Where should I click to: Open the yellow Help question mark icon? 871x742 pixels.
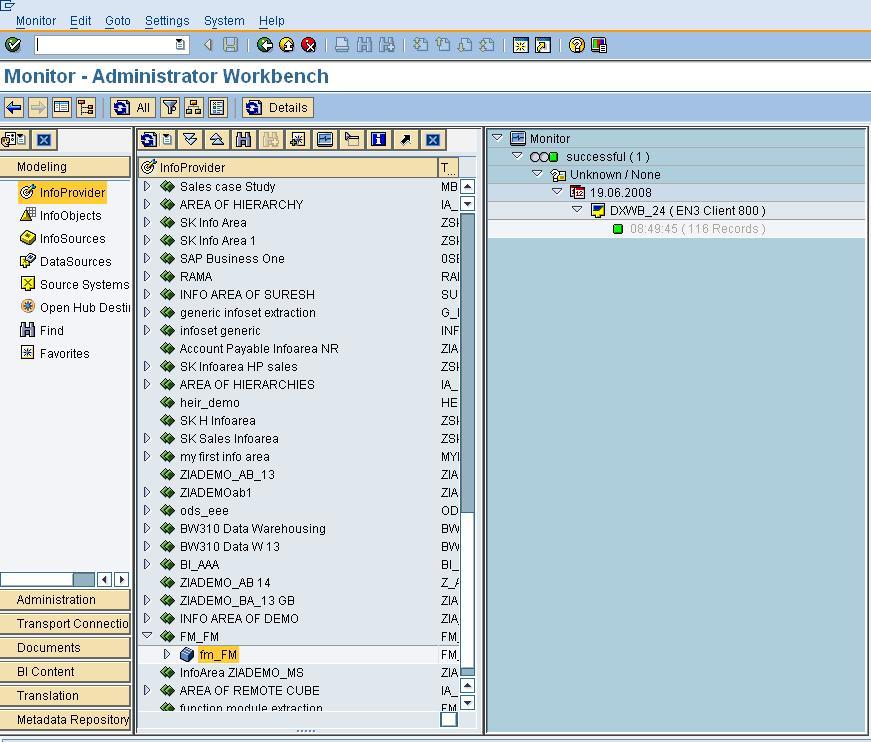[x=577, y=45]
